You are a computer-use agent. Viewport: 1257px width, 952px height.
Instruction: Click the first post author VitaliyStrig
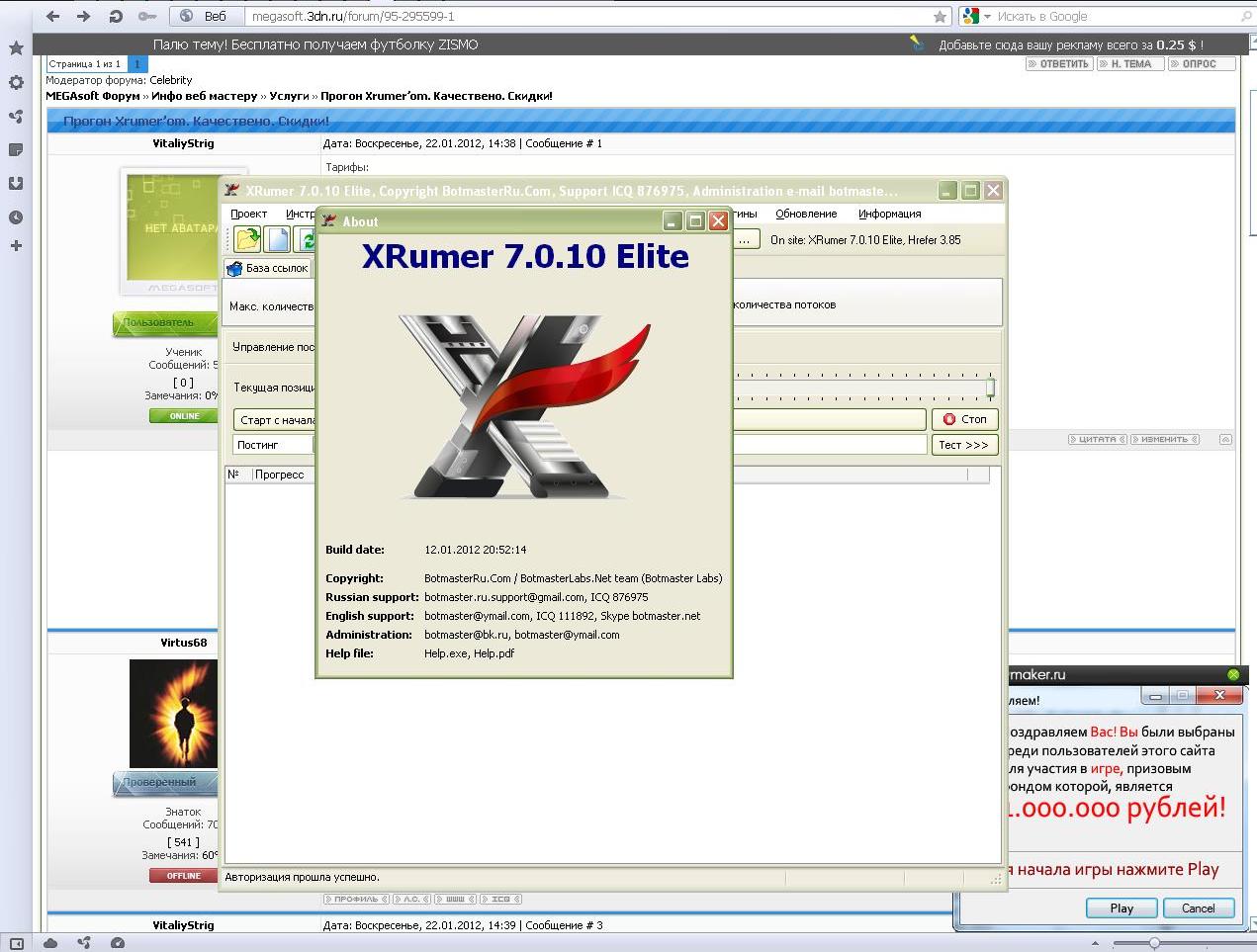point(184,143)
